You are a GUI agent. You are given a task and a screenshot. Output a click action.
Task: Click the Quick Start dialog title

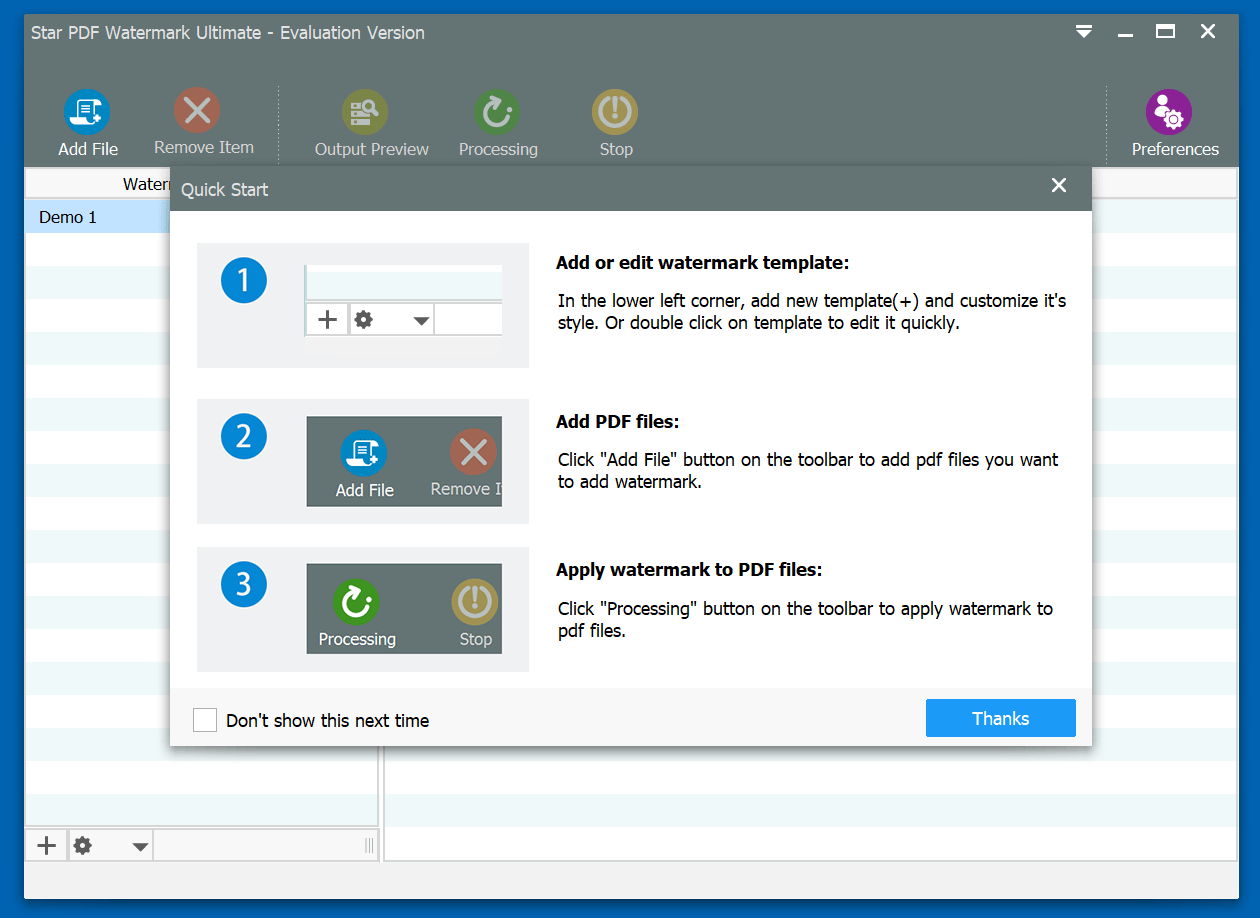225,189
